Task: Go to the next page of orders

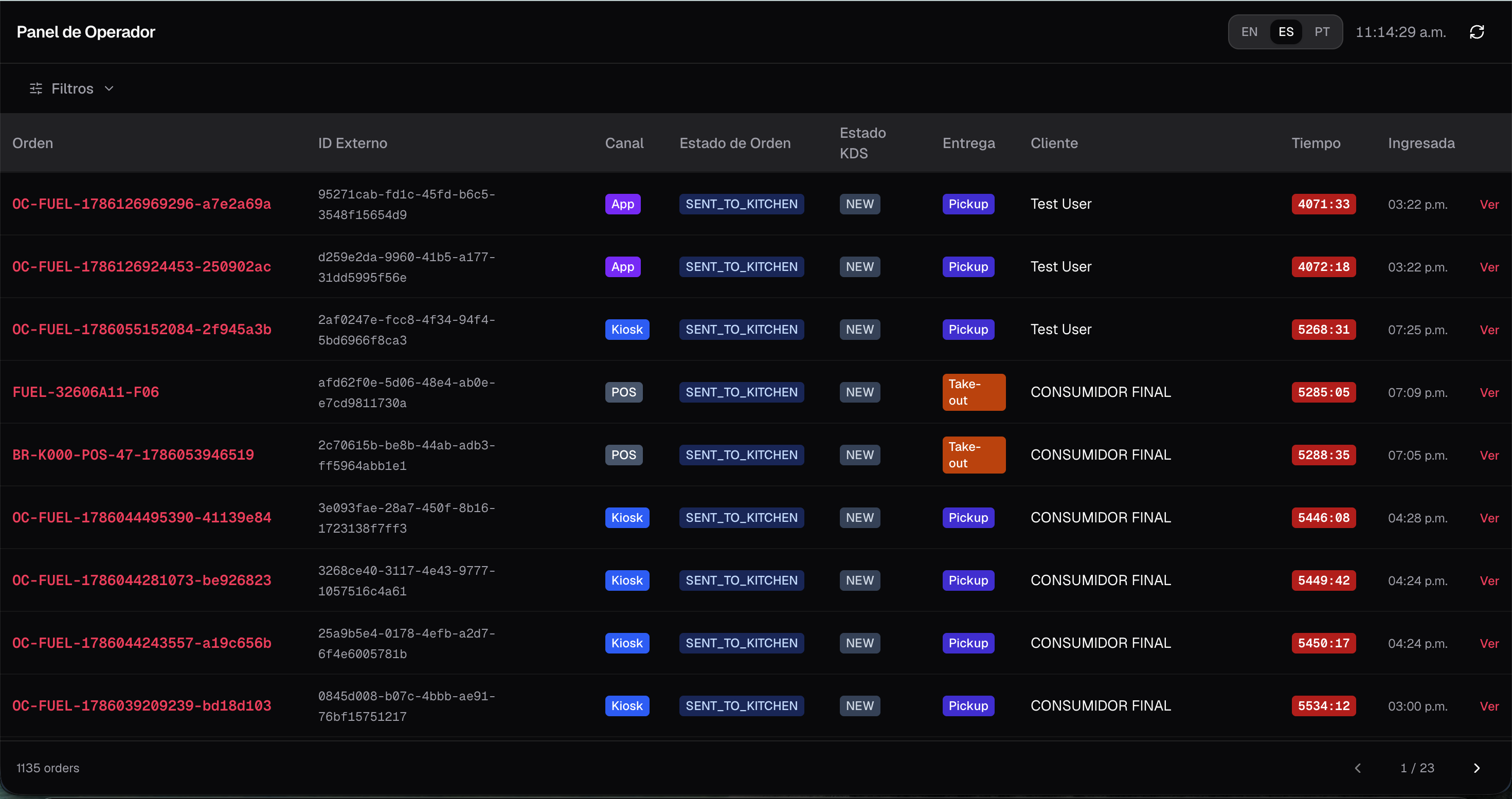Action: click(1477, 768)
